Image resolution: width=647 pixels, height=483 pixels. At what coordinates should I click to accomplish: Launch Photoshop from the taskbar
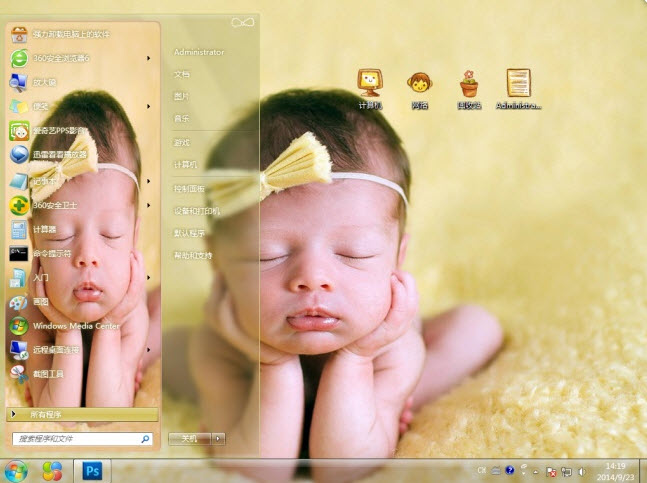tap(93, 469)
